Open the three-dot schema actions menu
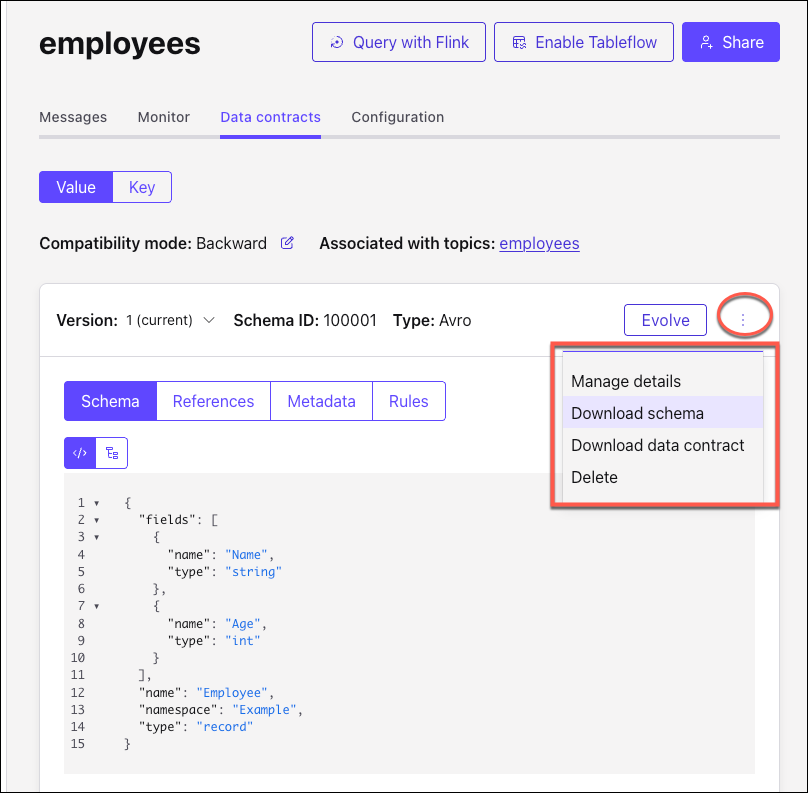The height and width of the screenshot is (793, 808). [x=743, y=320]
